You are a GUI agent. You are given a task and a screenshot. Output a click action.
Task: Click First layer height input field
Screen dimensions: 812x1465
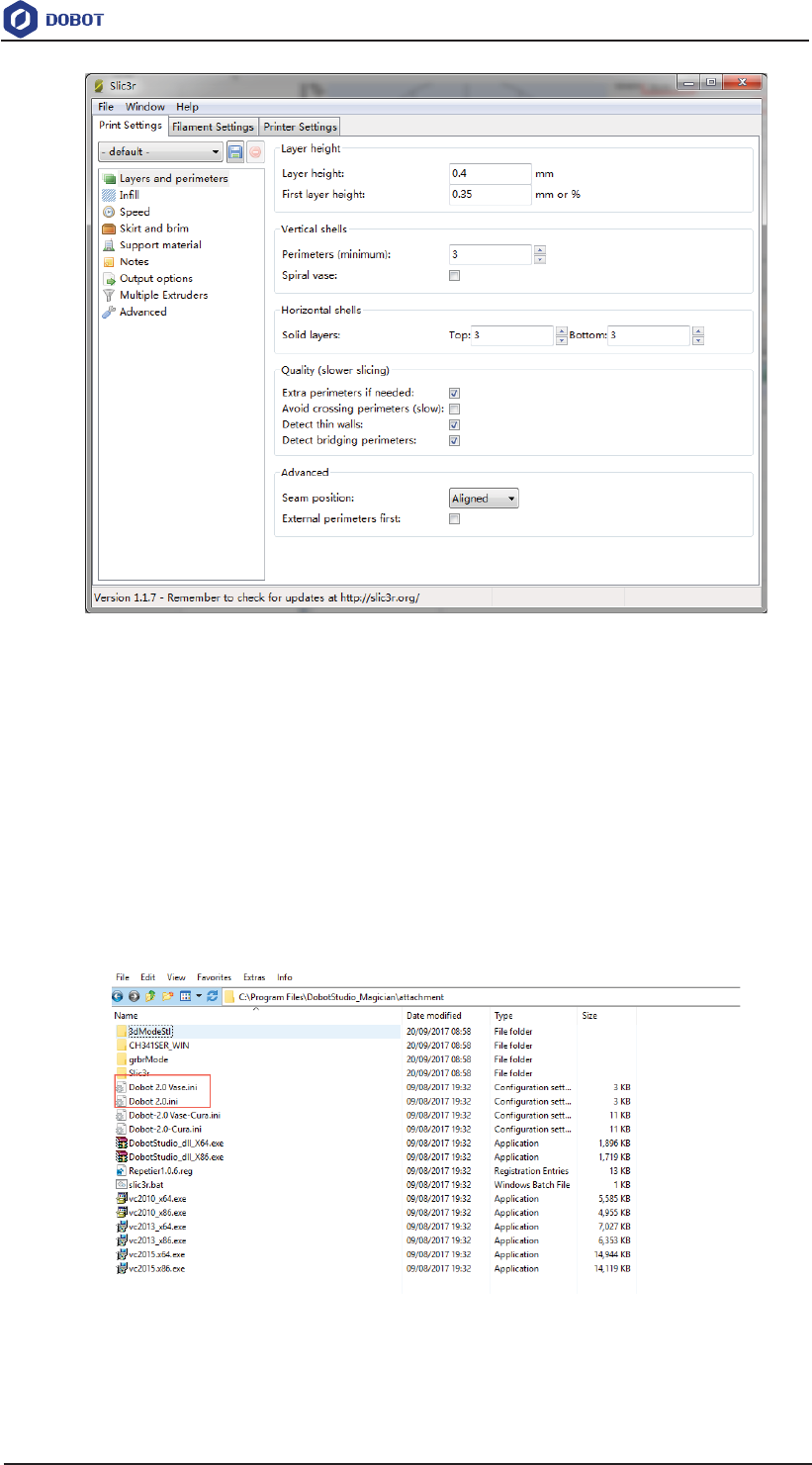click(491, 194)
